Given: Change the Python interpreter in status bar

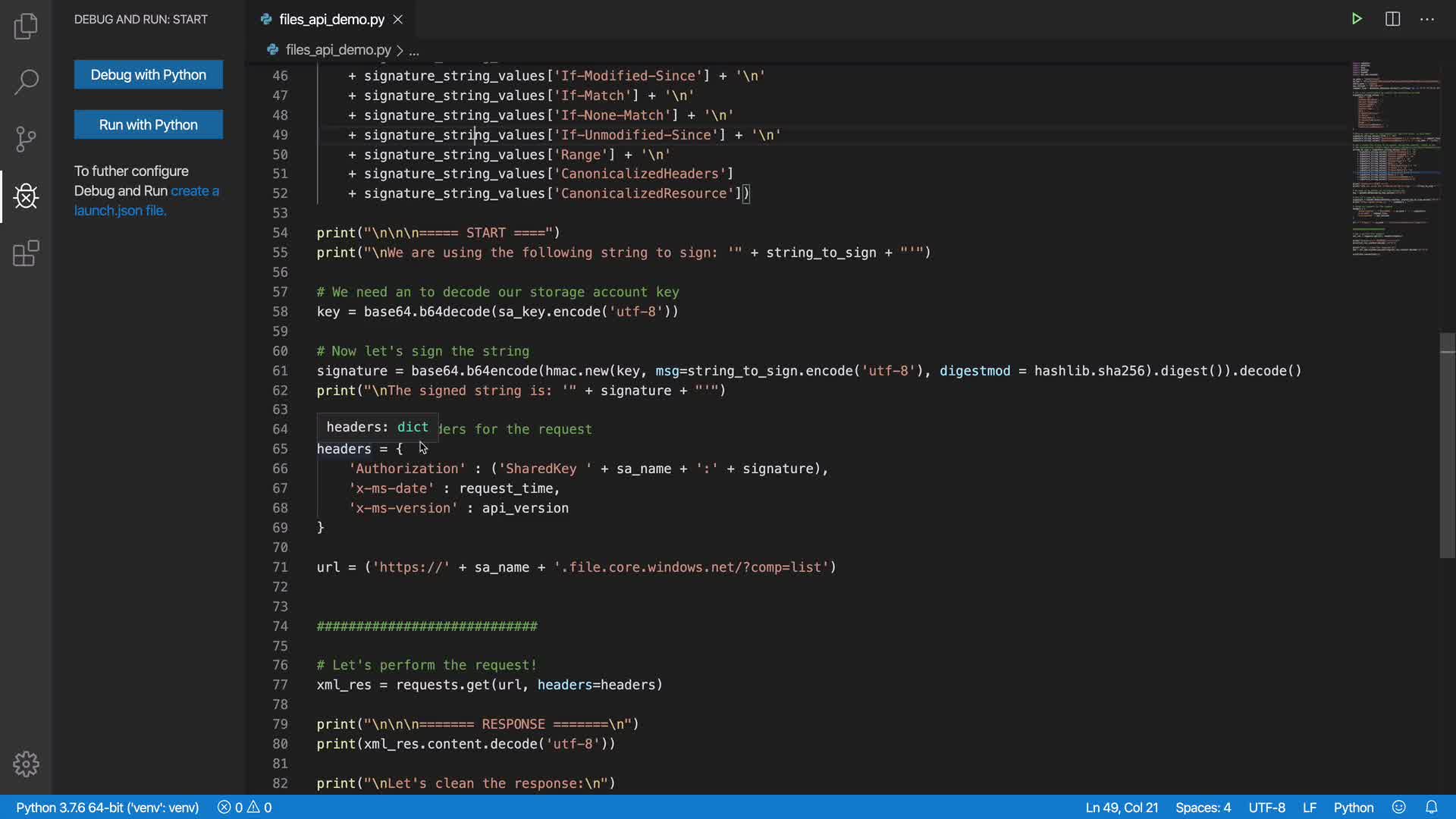Looking at the screenshot, I should [107, 807].
